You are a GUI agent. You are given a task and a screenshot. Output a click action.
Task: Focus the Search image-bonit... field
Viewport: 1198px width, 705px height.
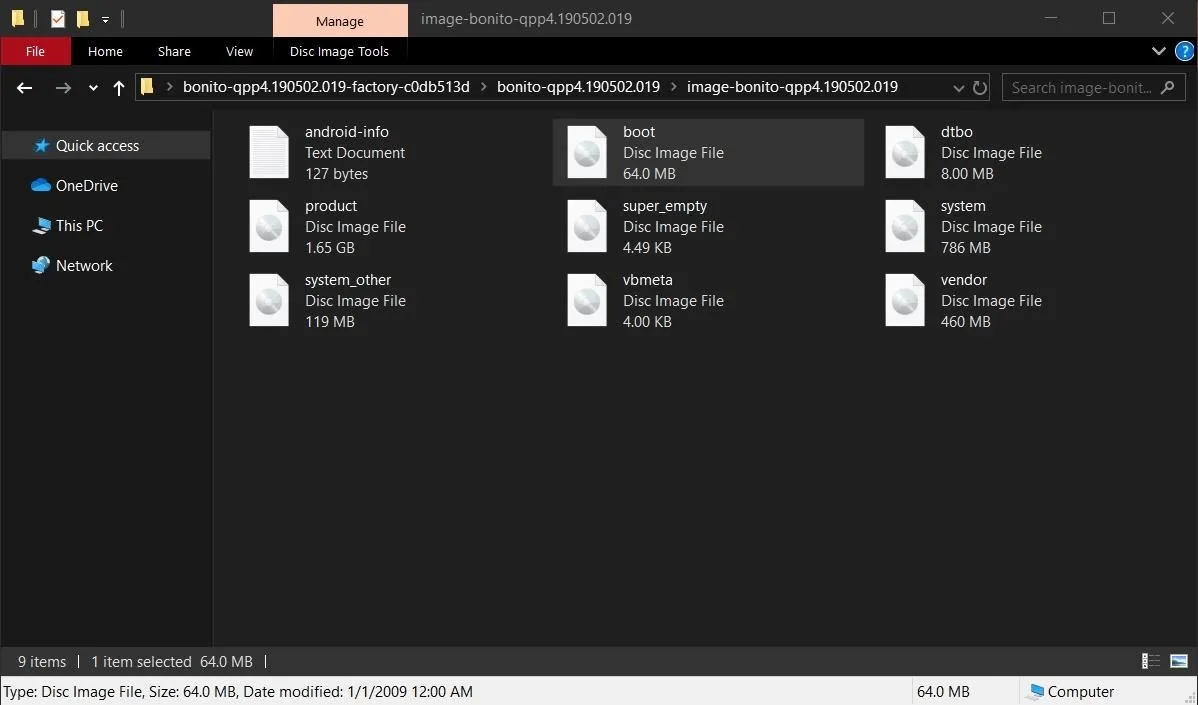pyautogui.click(x=1093, y=88)
